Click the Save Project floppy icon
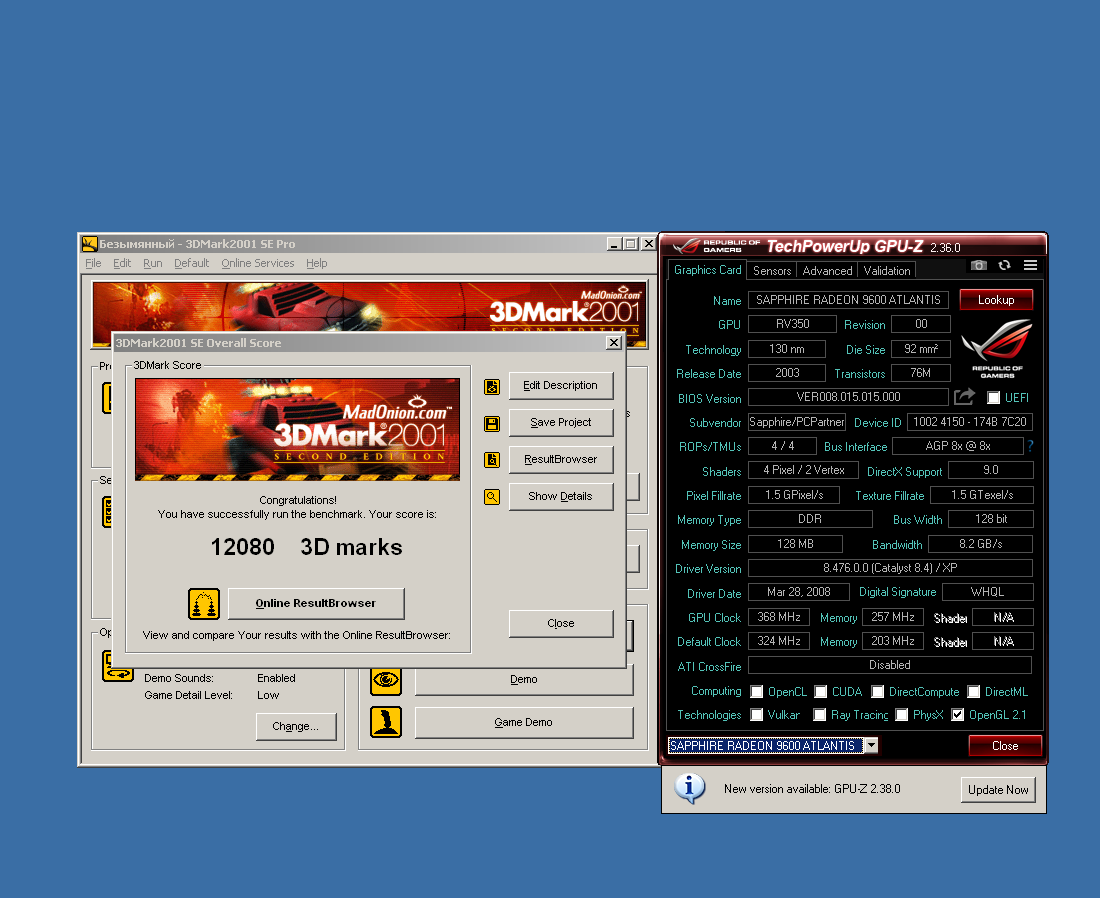This screenshot has width=1100, height=898. tap(492, 424)
